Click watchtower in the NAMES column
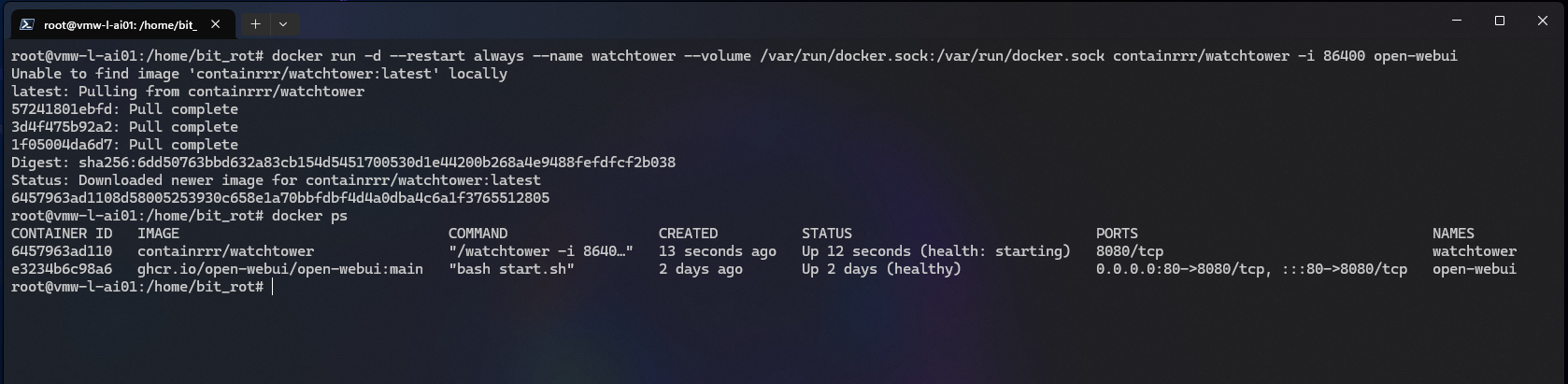 pos(1474,251)
